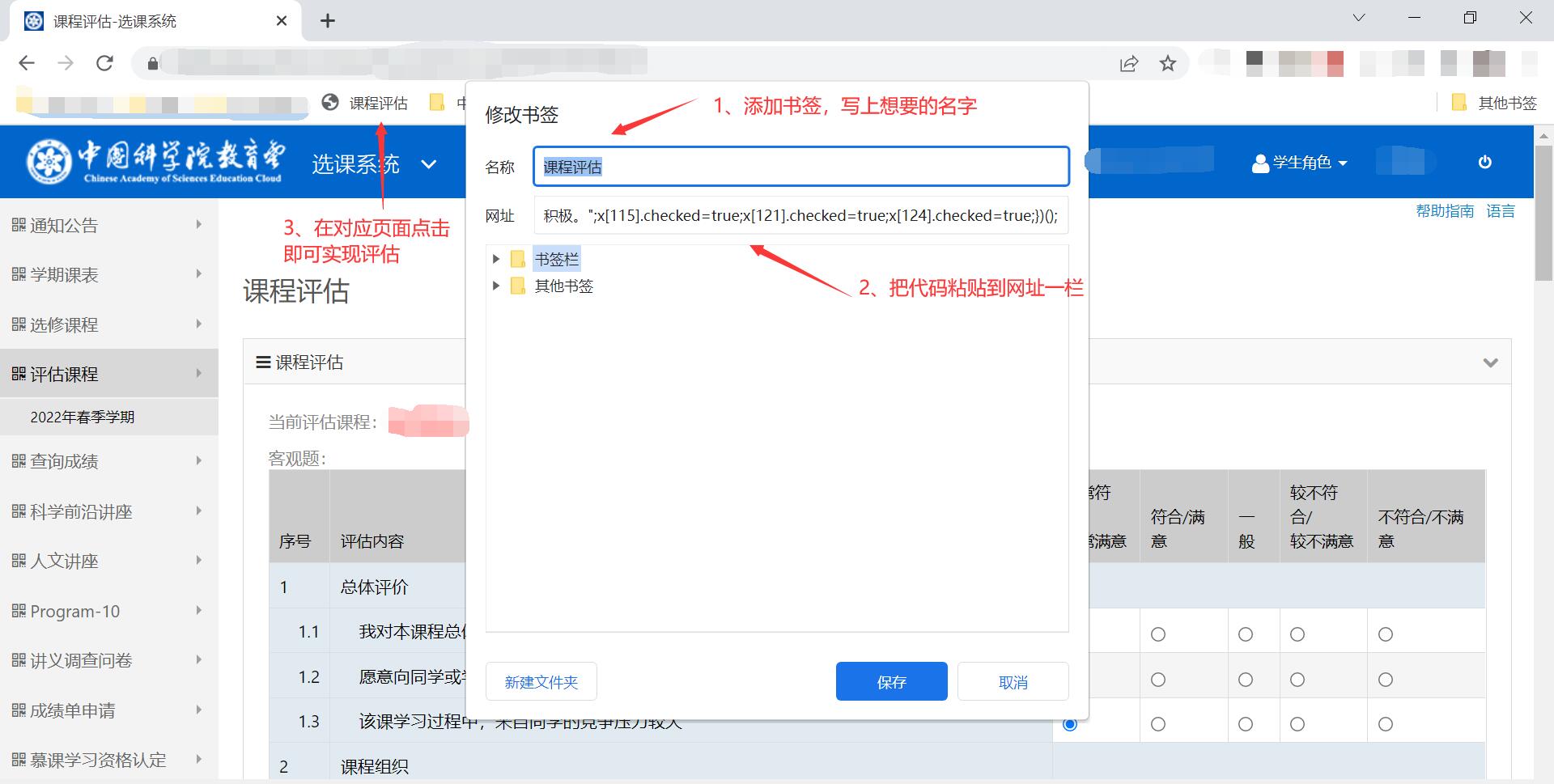This screenshot has width=1554, height=784.
Task: Open the 选课系统 dropdown
Action: [x=428, y=164]
